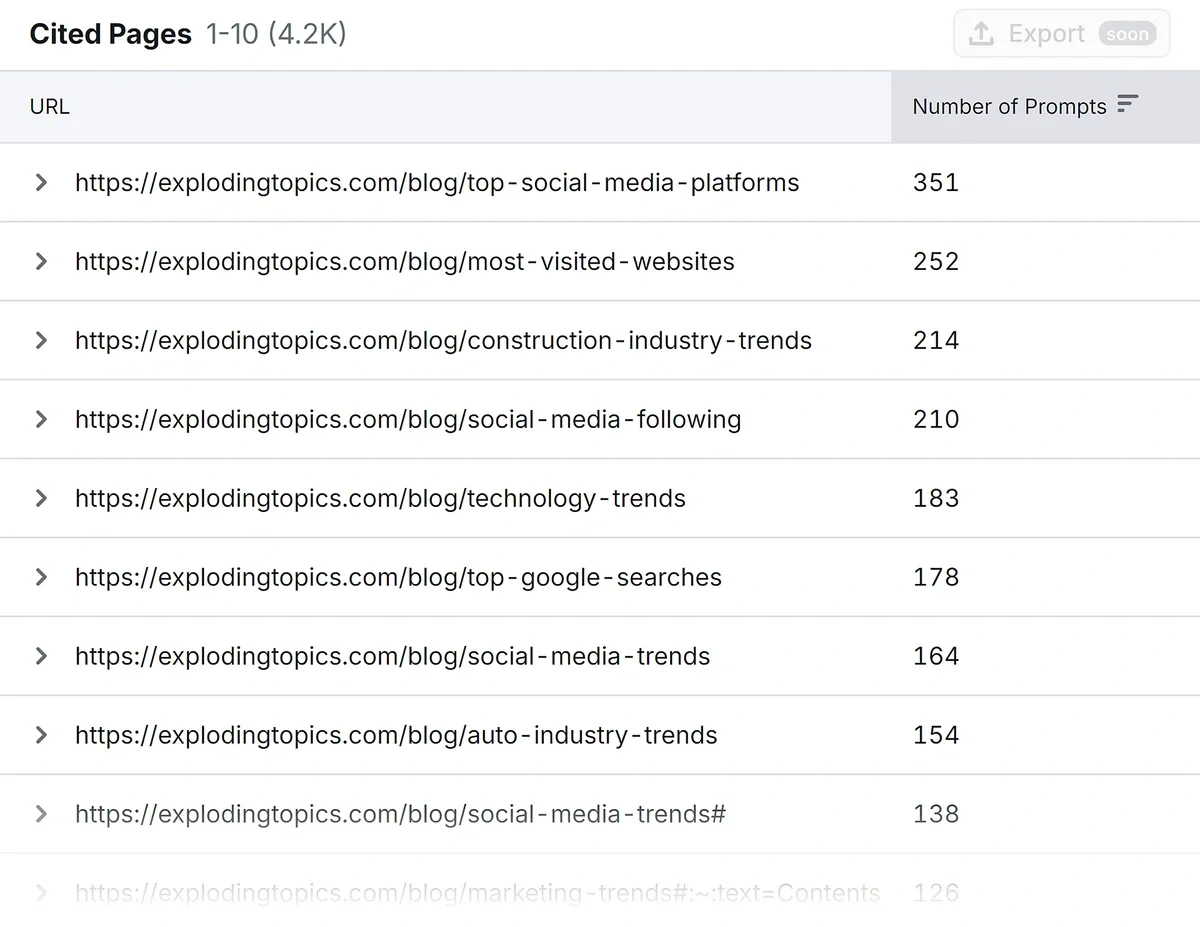Image resolution: width=1200 pixels, height=927 pixels.
Task: Expand the construction-industry-trends row chevron
Action: pyautogui.click(x=40, y=341)
